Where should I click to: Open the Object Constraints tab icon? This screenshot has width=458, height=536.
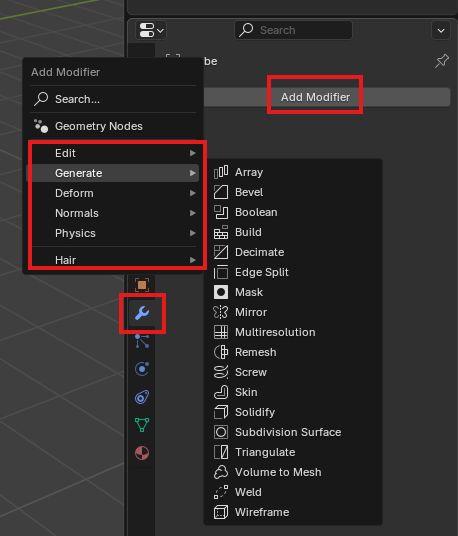coord(142,397)
